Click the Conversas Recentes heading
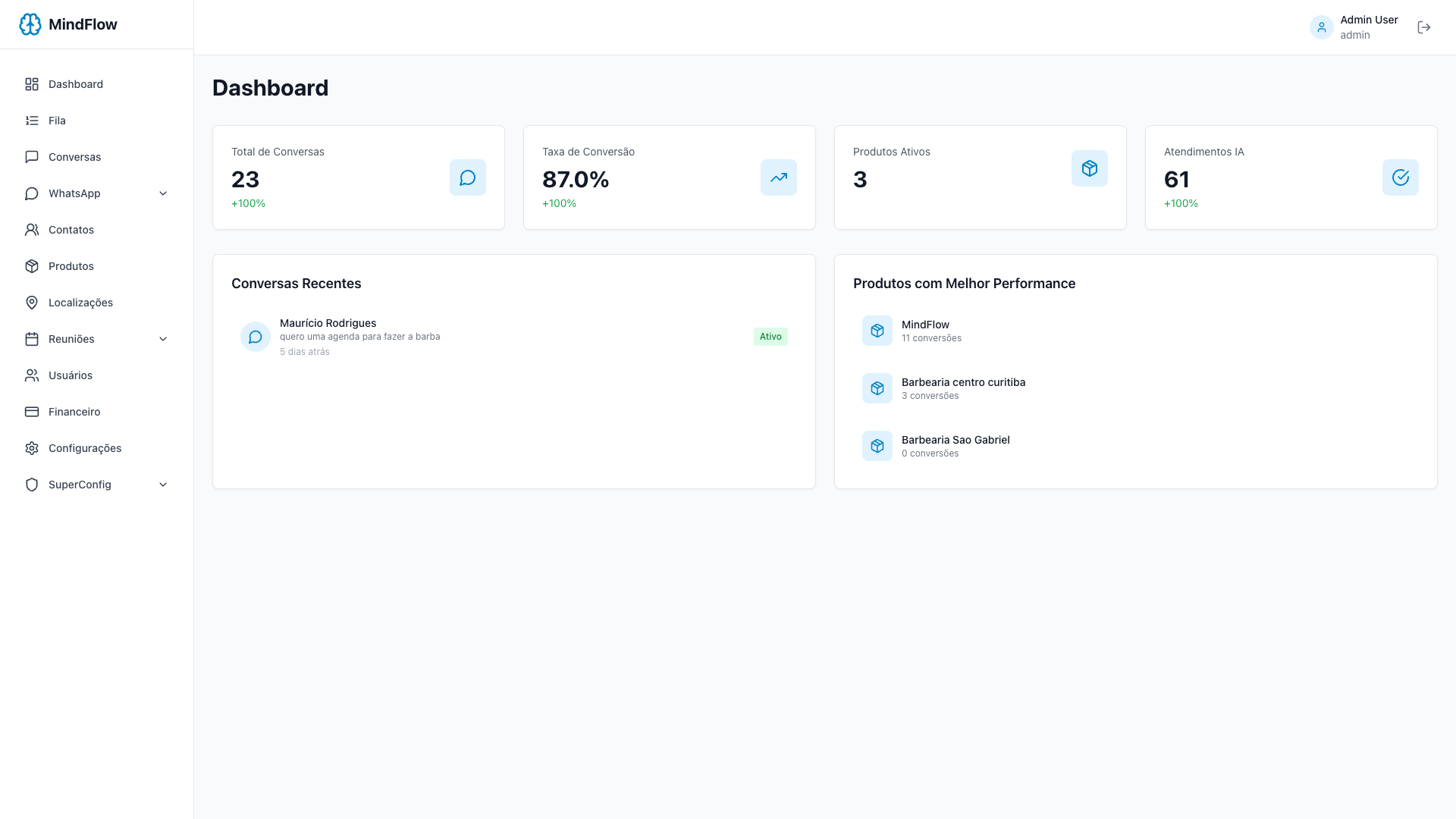Image resolution: width=1456 pixels, height=819 pixels. [x=296, y=284]
